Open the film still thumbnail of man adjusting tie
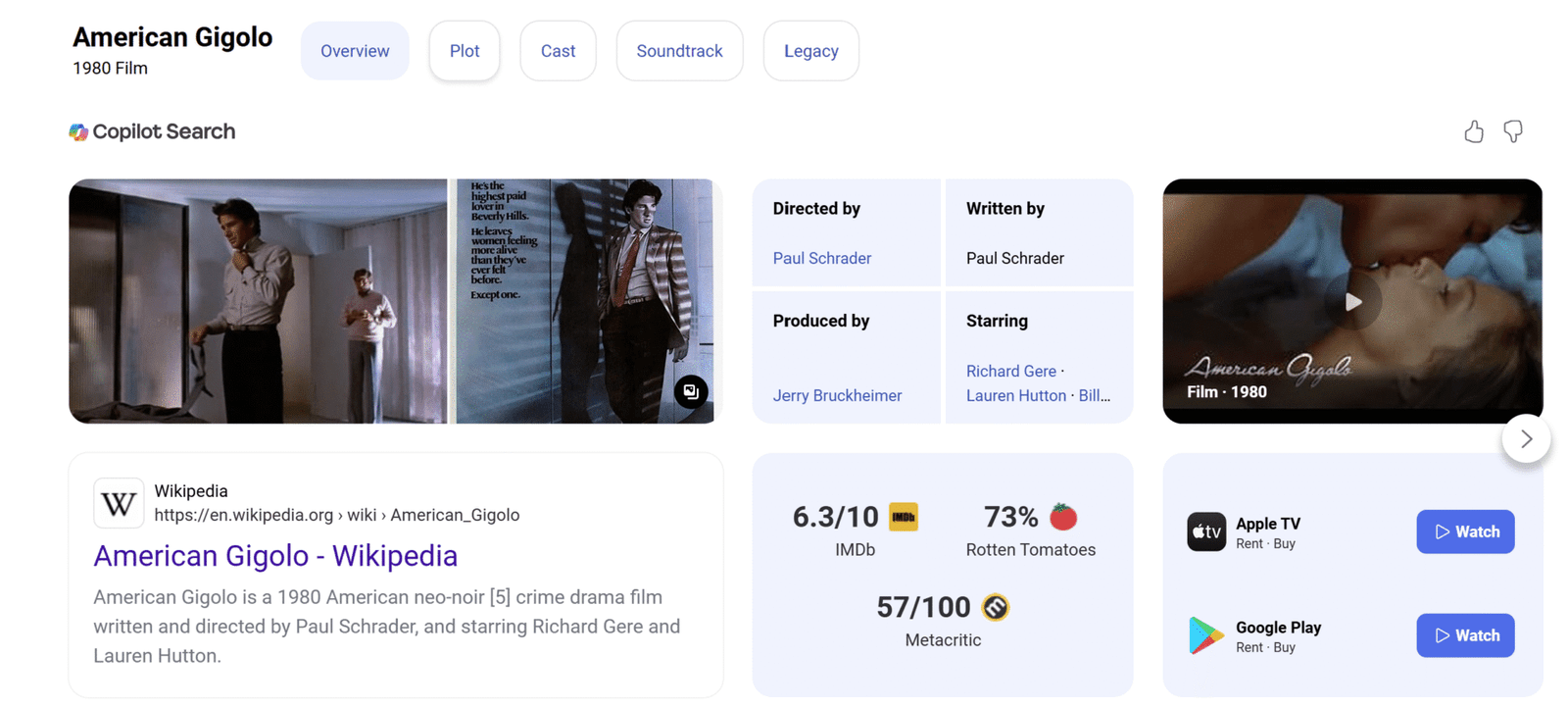 [258, 301]
